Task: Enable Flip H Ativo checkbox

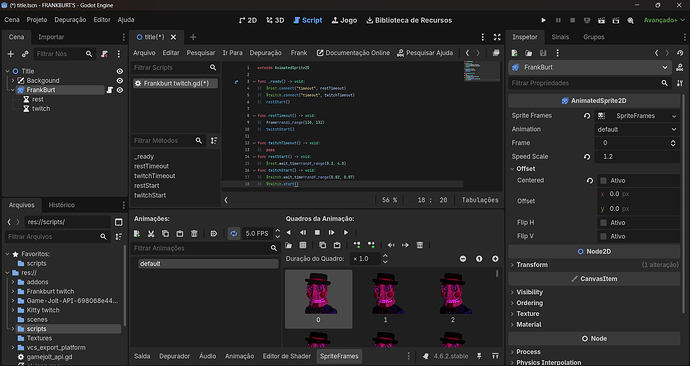Action: [x=603, y=223]
